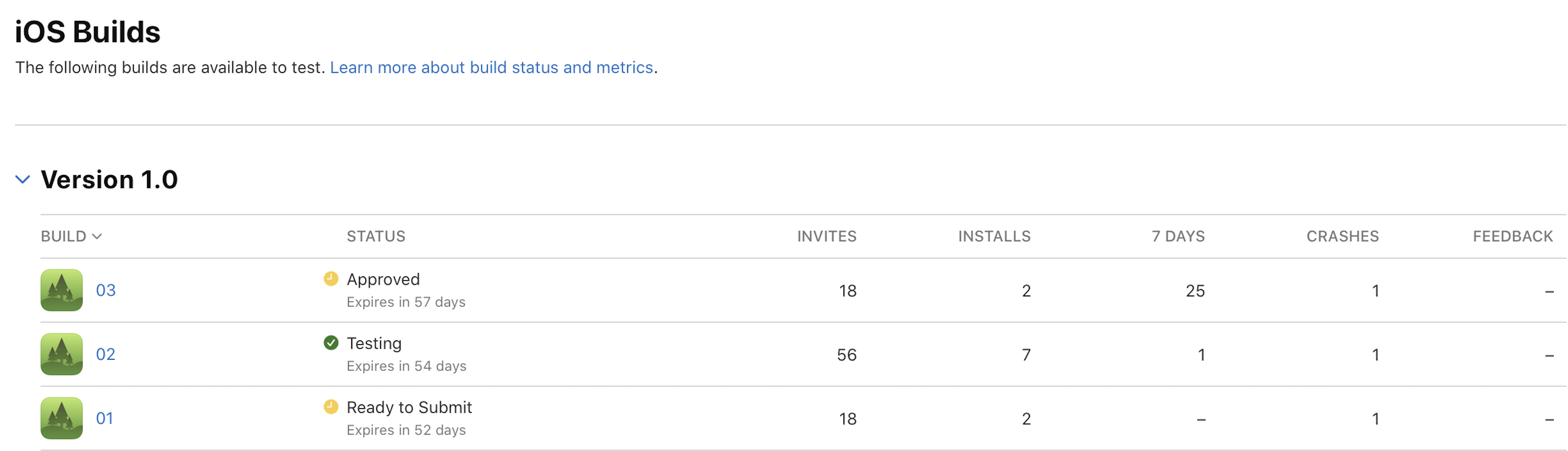Click the chevron next to Version 1.0

(x=23, y=179)
